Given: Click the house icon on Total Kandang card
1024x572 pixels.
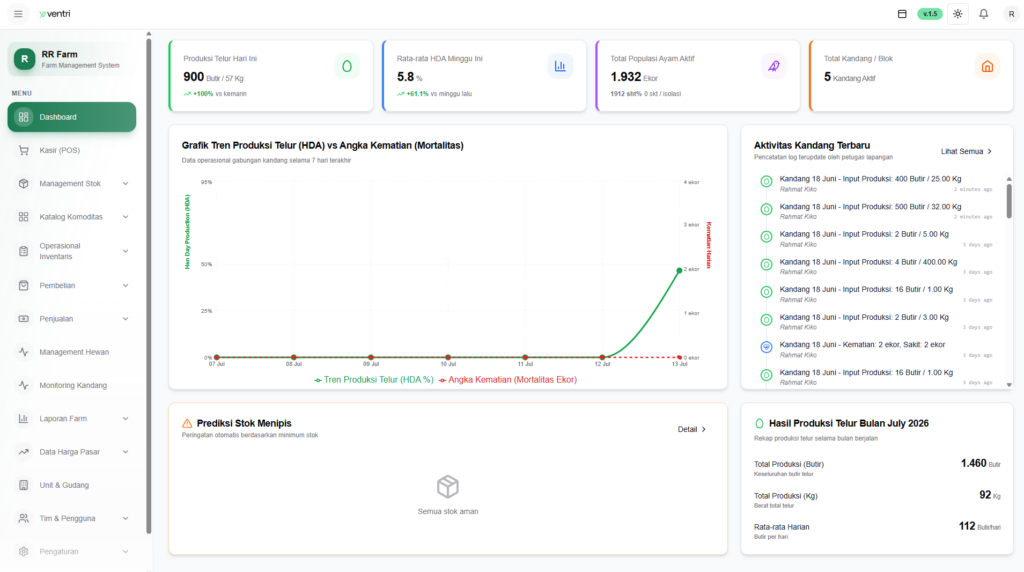Looking at the screenshot, I should pos(987,66).
